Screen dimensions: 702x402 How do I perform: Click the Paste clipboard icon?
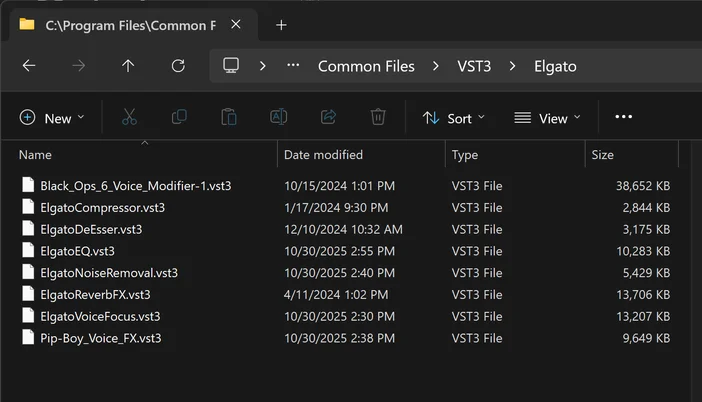click(229, 117)
